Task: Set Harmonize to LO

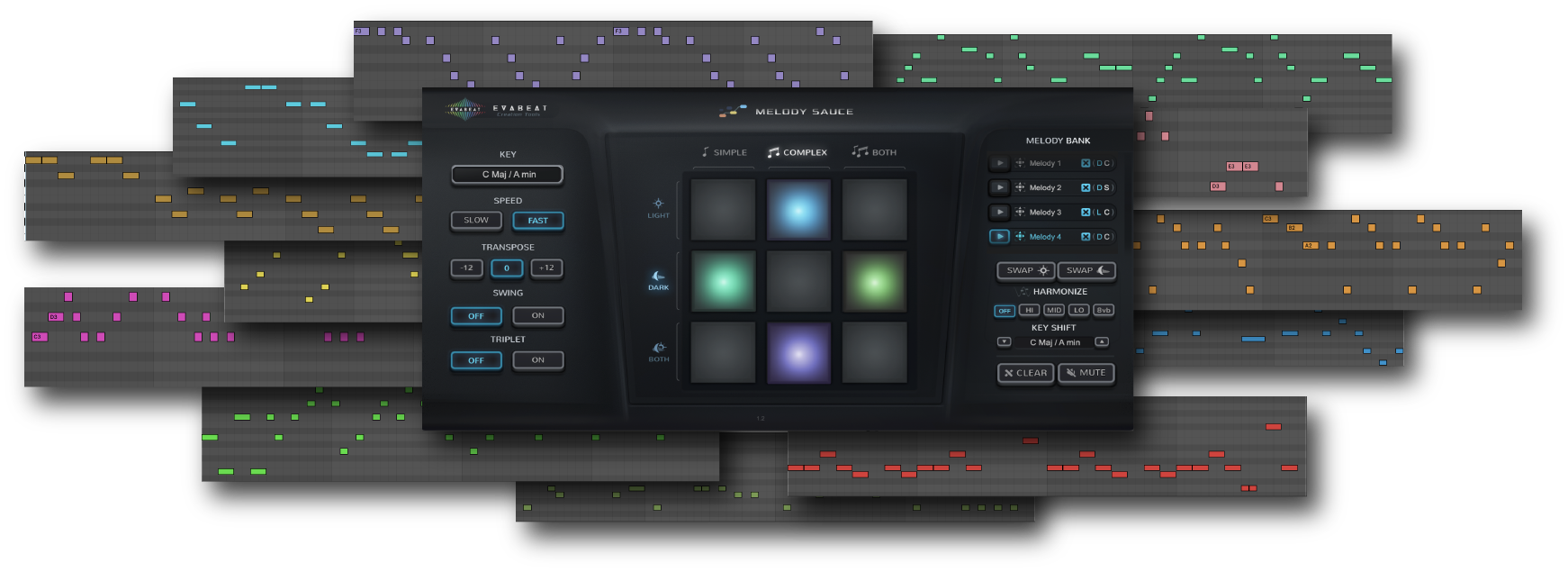Action: pyautogui.click(x=1078, y=310)
